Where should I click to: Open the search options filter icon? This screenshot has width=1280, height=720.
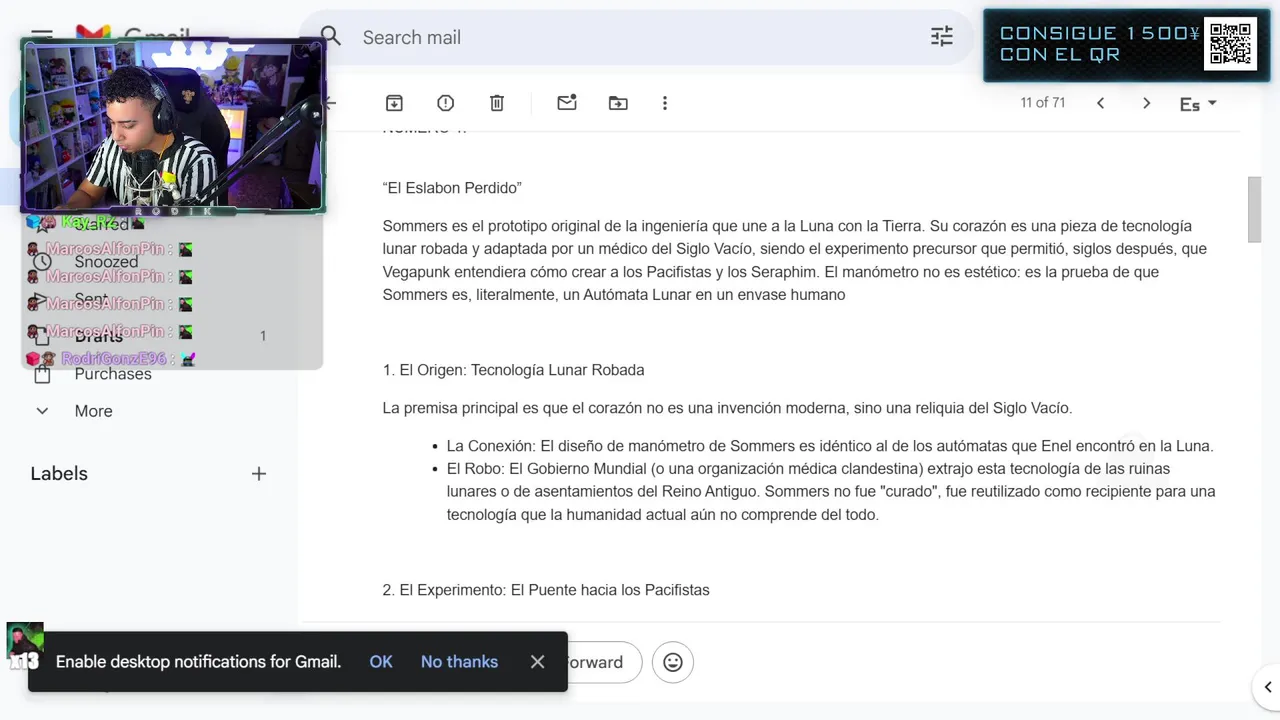tap(942, 37)
